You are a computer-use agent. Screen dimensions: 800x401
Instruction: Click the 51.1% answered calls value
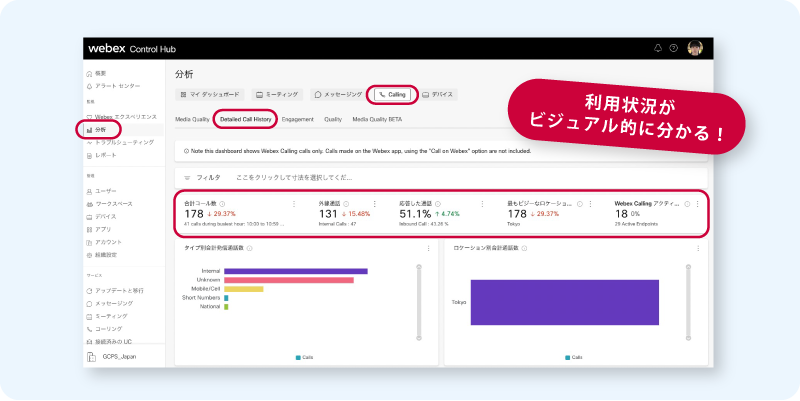pyautogui.click(x=415, y=214)
